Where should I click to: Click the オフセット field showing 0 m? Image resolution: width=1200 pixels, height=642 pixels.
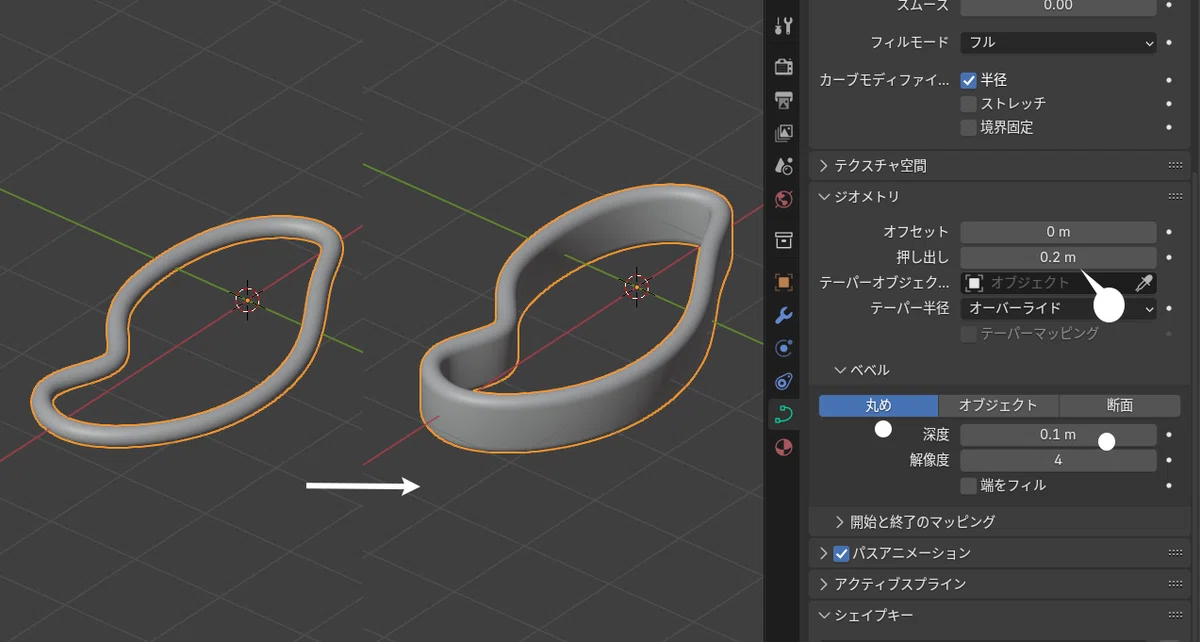[1058, 232]
